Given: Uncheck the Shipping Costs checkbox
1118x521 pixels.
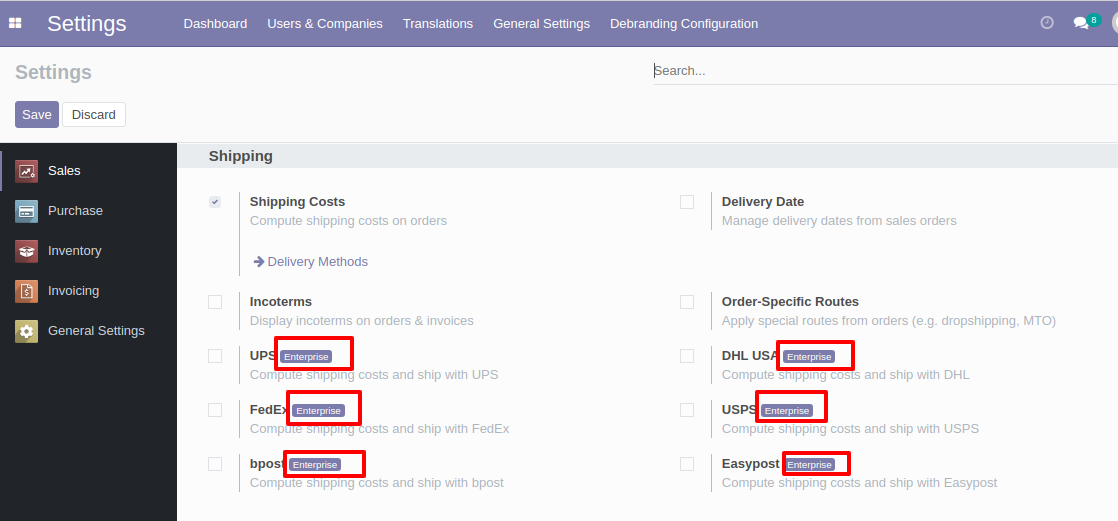Looking at the screenshot, I should coord(215,202).
